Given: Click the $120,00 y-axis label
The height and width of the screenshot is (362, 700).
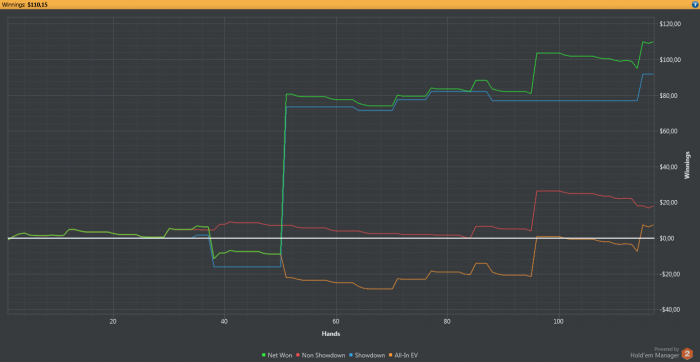Looking at the screenshot, I should click(x=670, y=24).
